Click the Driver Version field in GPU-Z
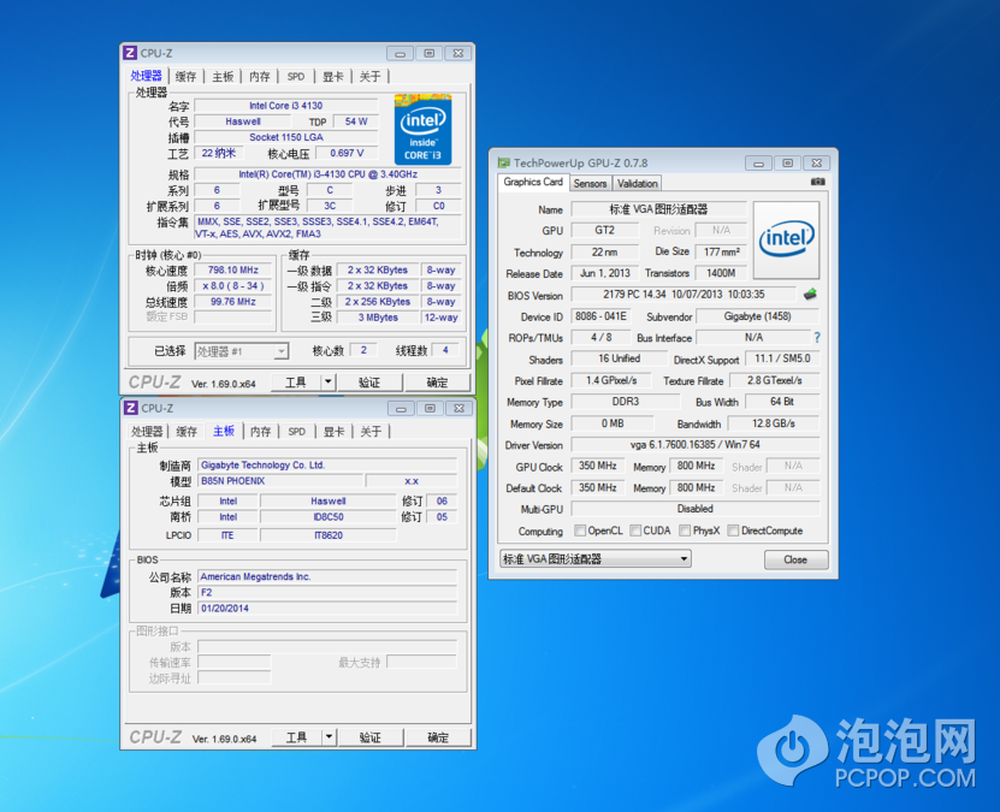 click(x=695, y=445)
